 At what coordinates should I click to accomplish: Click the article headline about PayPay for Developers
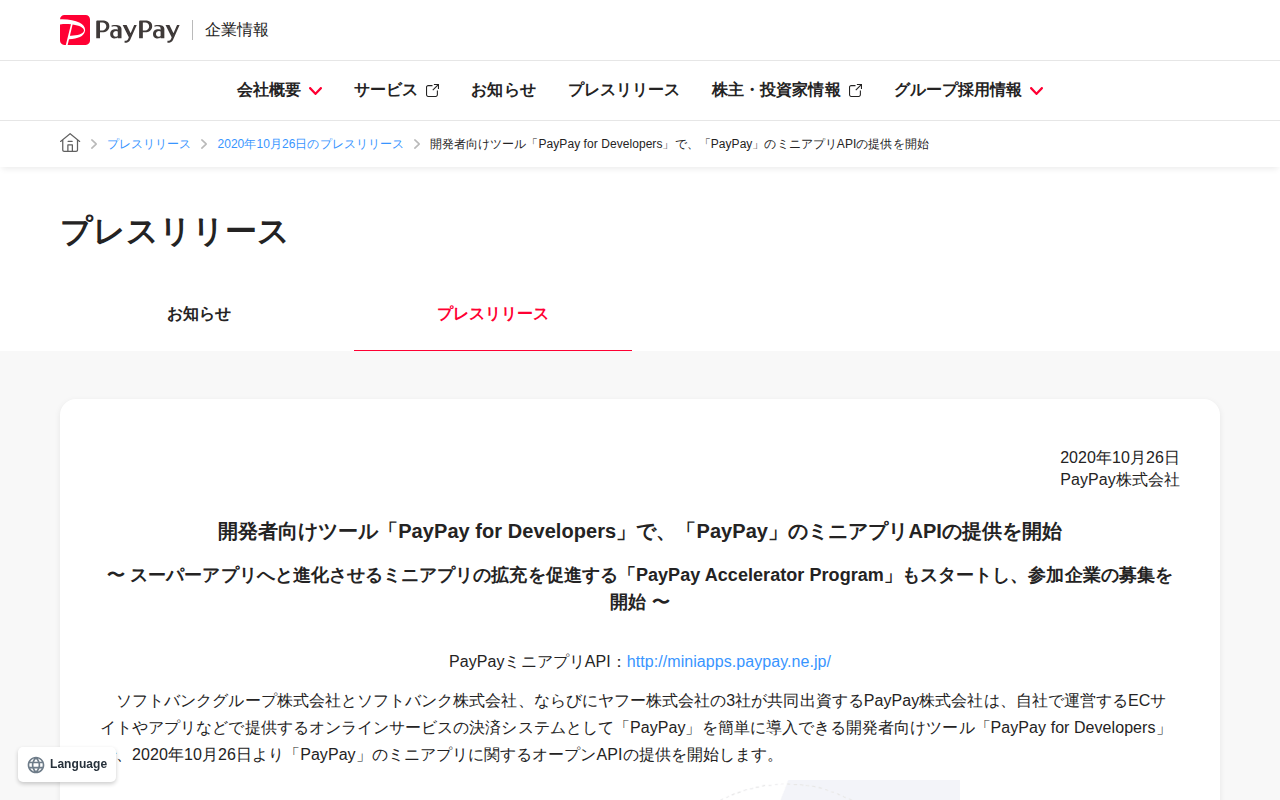pyautogui.click(x=640, y=531)
